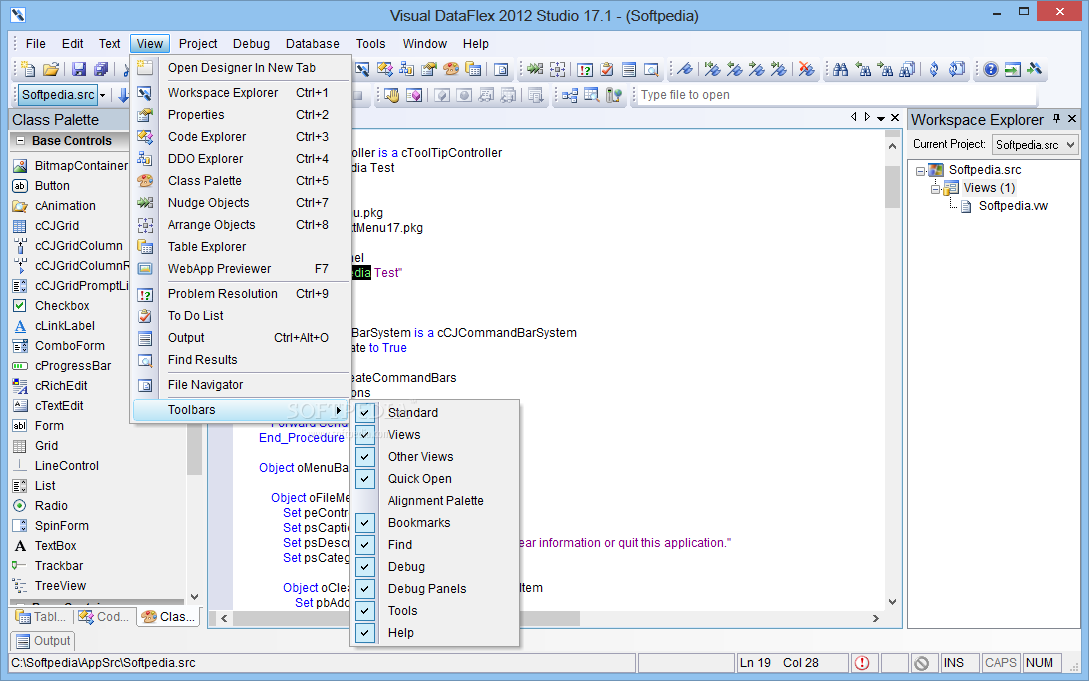Click the Toggle Bookmark toolbar icon
Viewport: 1089px width, 681px height.
pos(685,69)
